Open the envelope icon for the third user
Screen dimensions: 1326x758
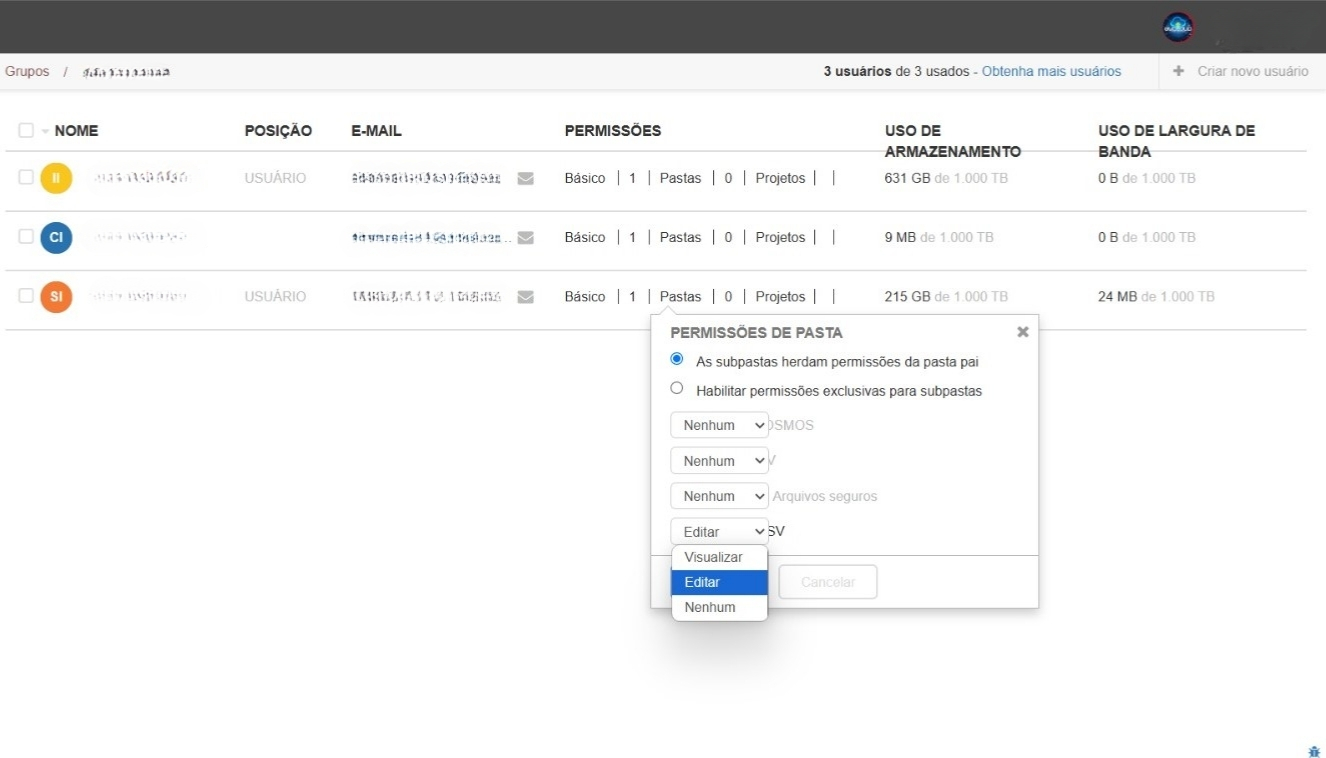(525, 296)
